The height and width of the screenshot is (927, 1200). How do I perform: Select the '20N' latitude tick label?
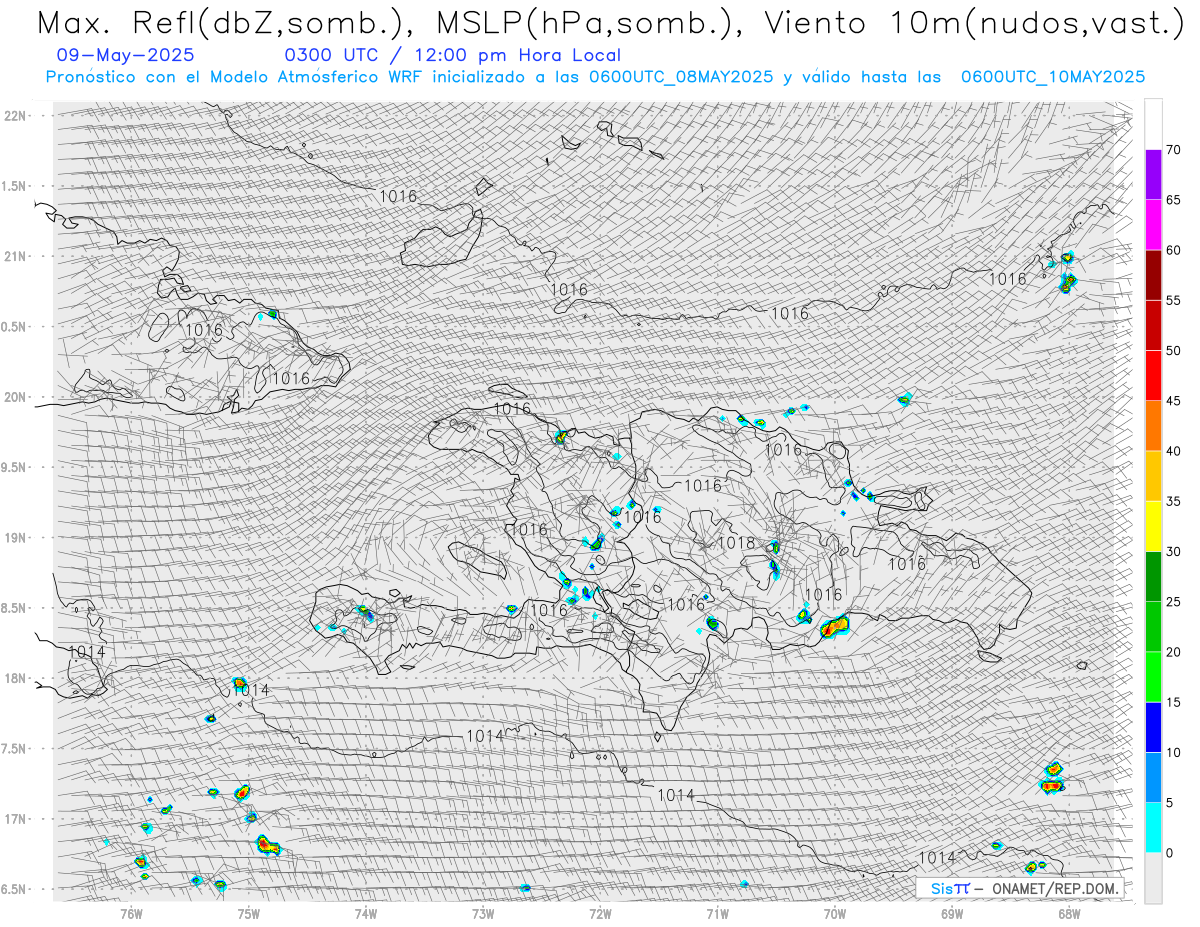tap(14, 397)
